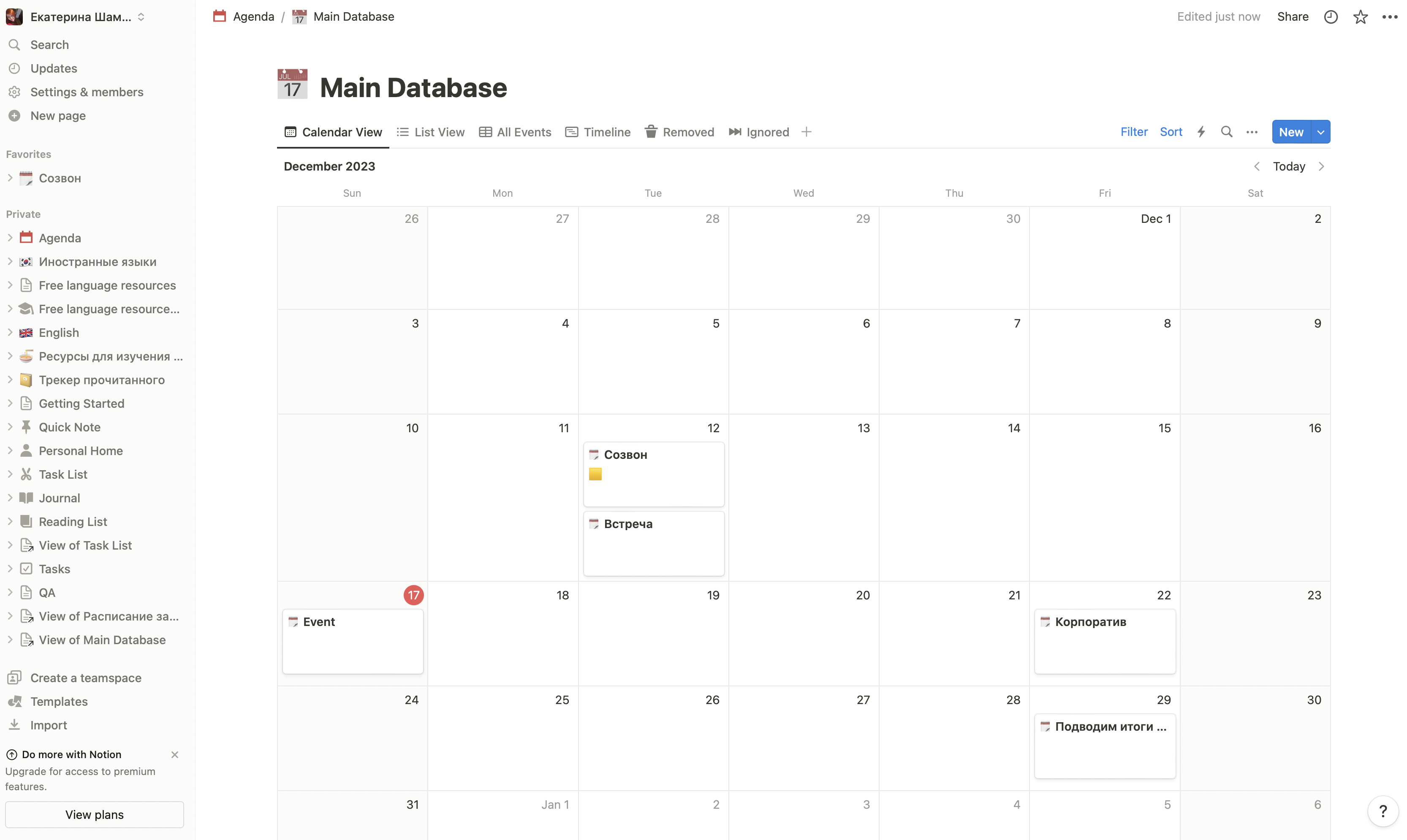Image resolution: width=1407 pixels, height=840 pixels.
Task: Expand the English sidebar item
Action: [x=10, y=332]
